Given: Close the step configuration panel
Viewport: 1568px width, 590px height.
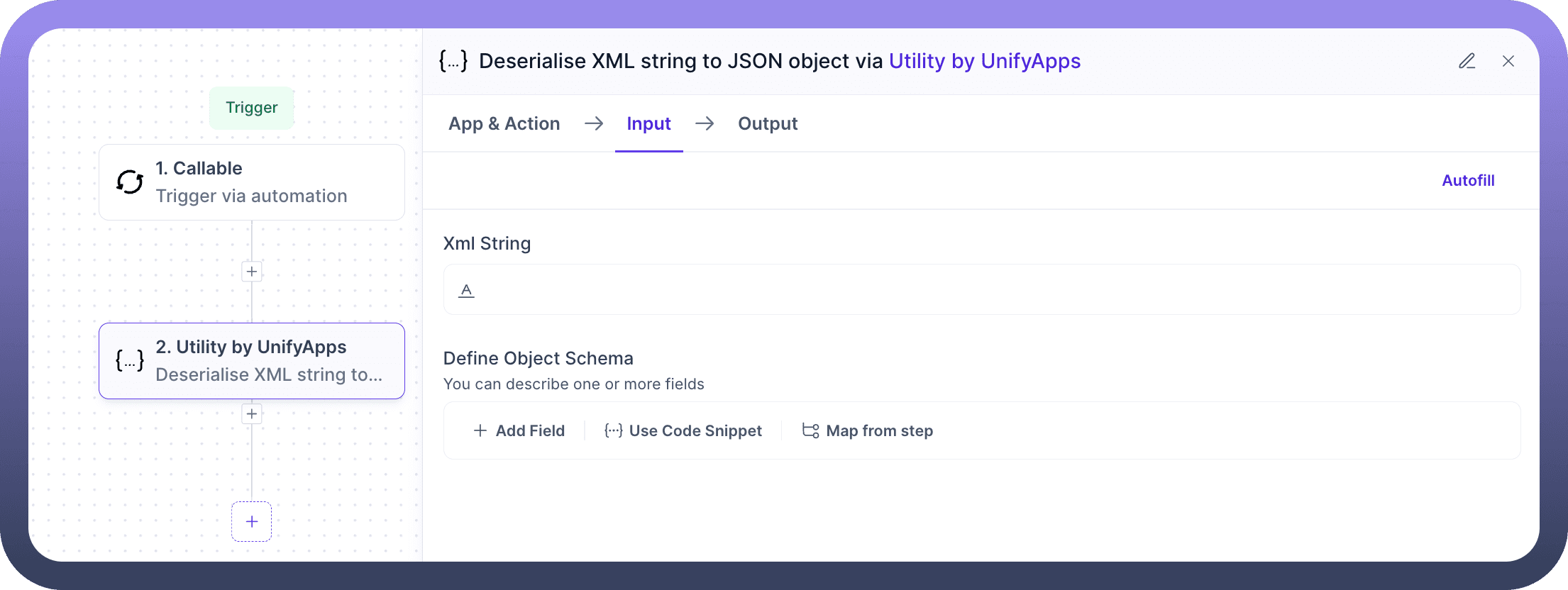Looking at the screenshot, I should click(1508, 62).
